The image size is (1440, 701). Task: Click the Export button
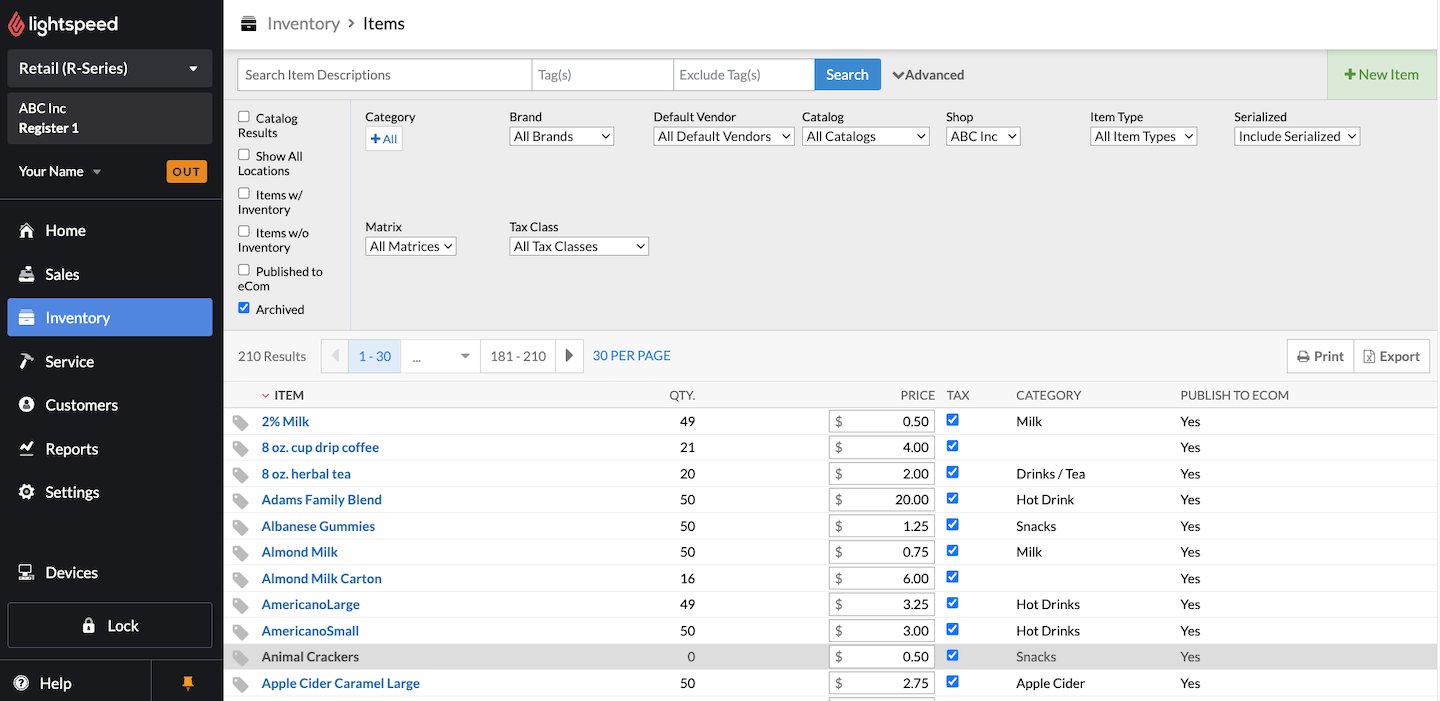pos(1392,356)
